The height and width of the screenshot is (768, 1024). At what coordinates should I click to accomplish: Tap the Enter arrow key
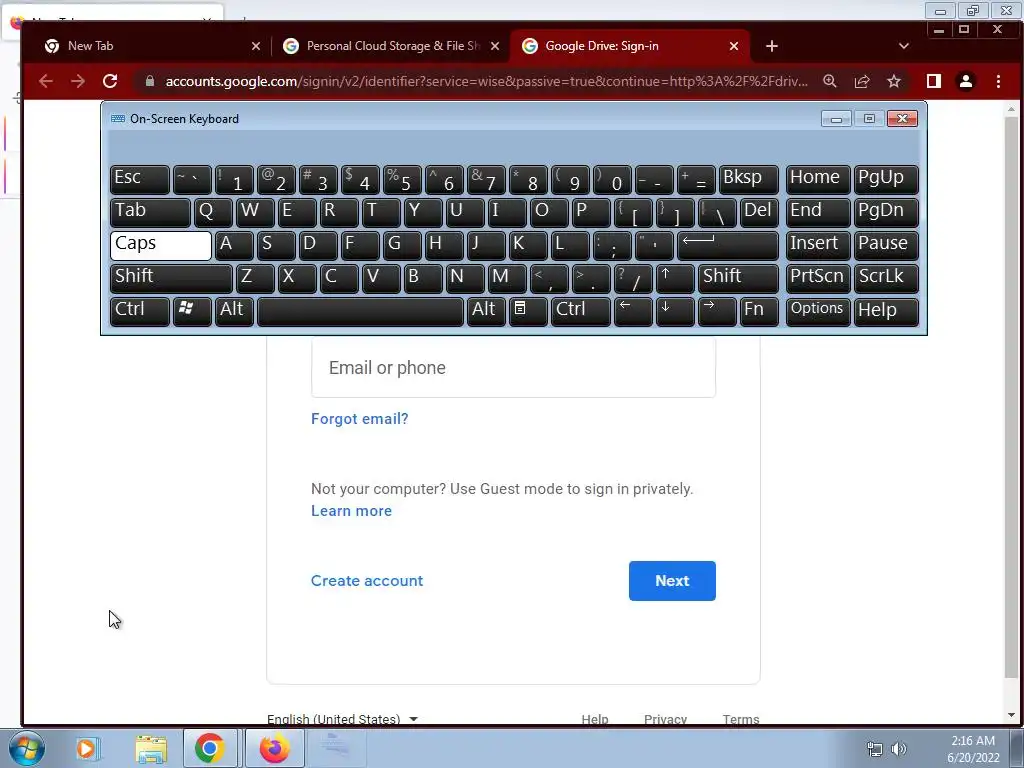click(728, 245)
